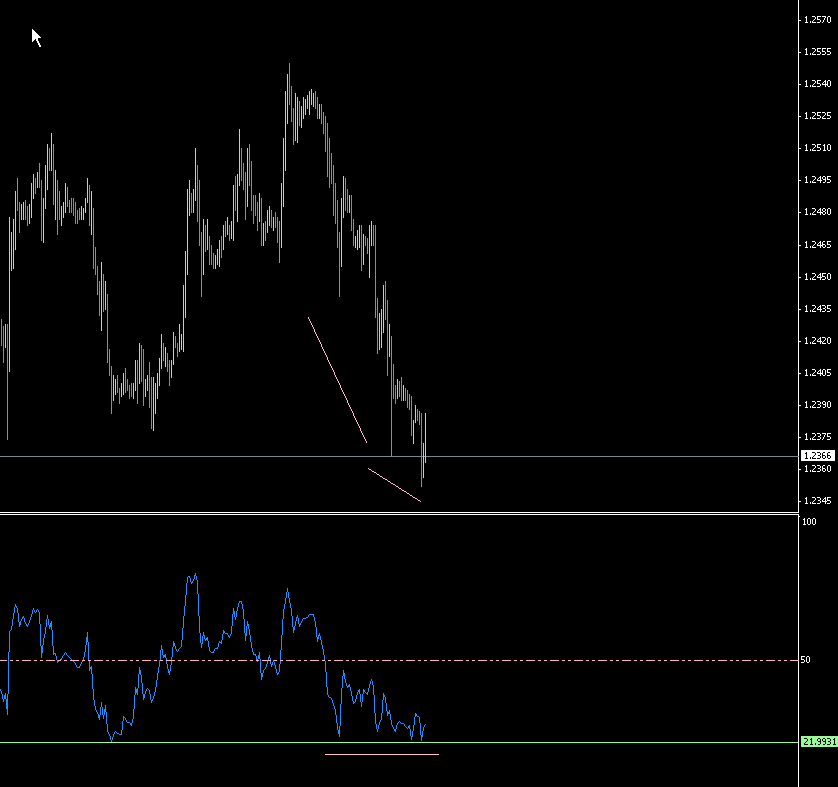Click the 1.2375 price scale label
The image size is (838, 787).
[x=818, y=437]
